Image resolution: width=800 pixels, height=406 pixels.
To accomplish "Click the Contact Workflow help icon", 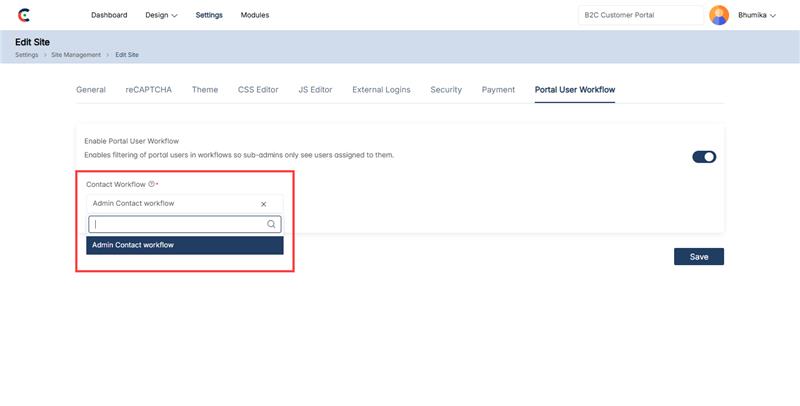I will pos(151,184).
